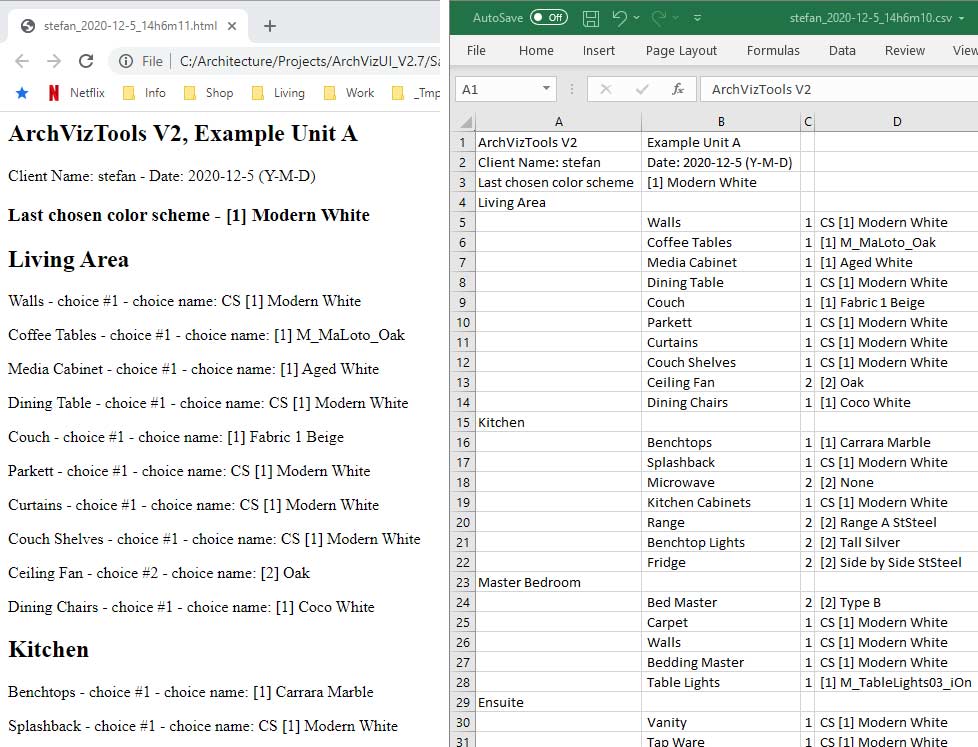
Task: Click the site info icon beside File
Action: coord(126,61)
